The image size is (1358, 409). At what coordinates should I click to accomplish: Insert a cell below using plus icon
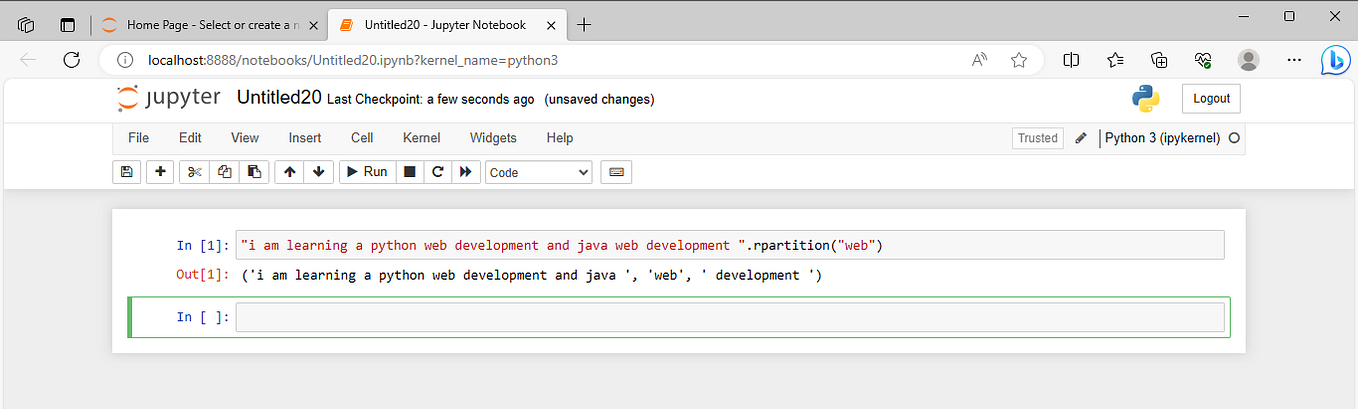coord(160,172)
